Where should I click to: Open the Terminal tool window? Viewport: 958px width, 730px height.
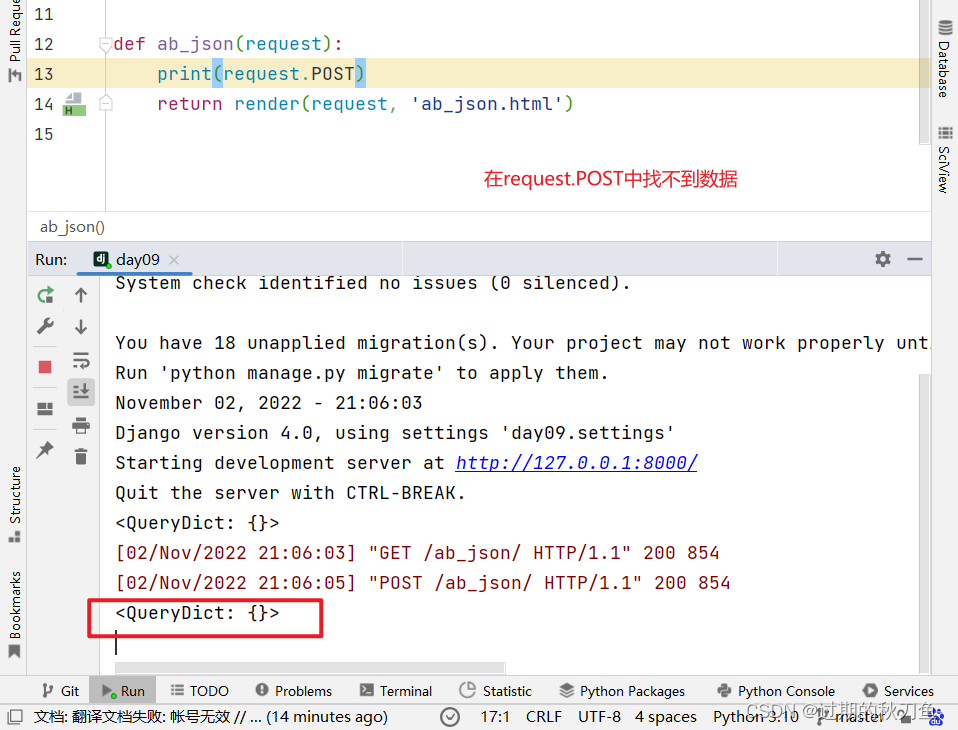(x=396, y=691)
